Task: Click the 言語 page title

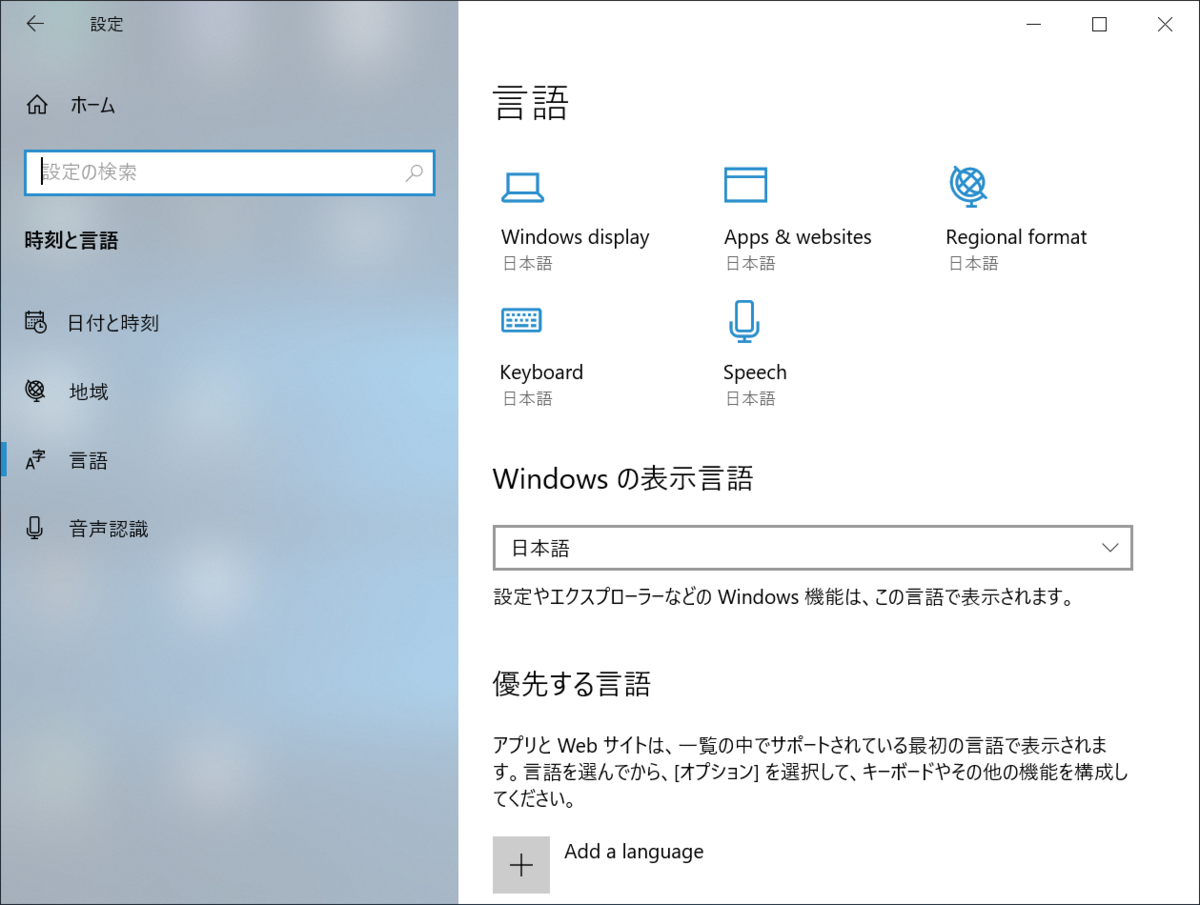Action: (531, 103)
